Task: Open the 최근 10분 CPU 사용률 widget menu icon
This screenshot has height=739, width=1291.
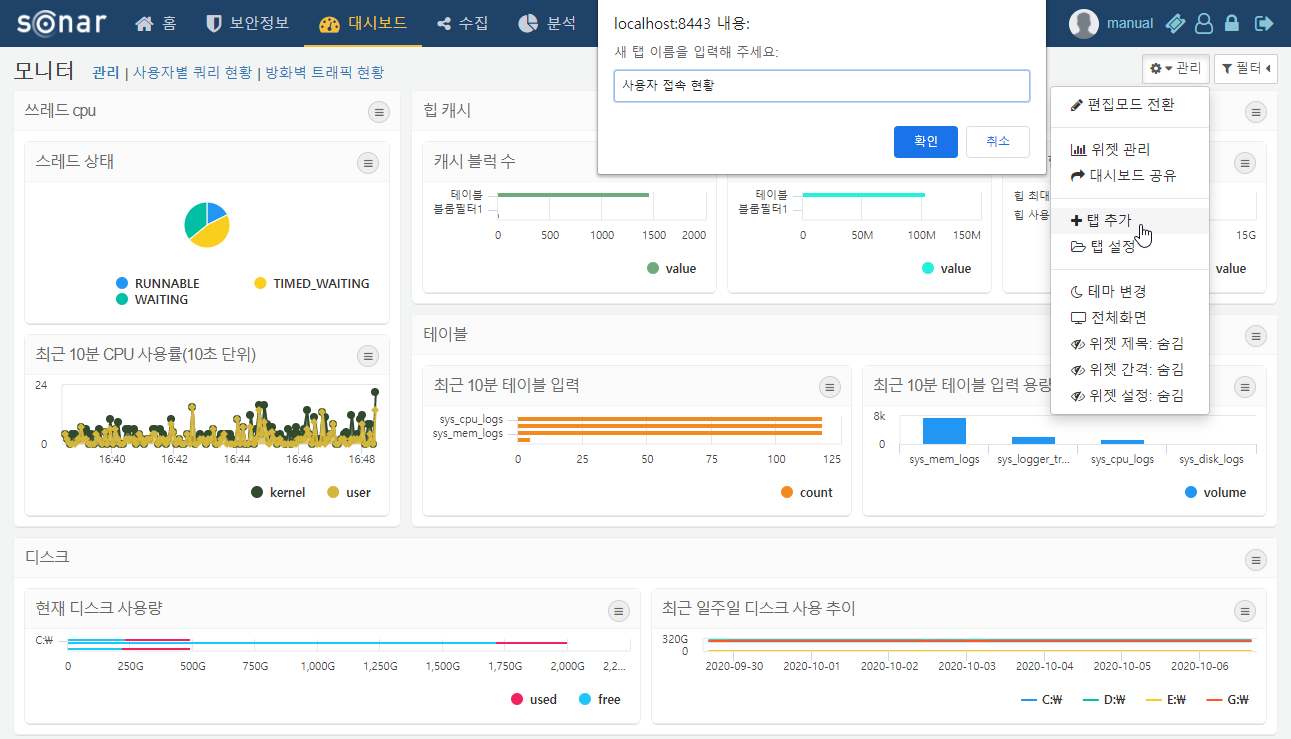Action: click(367, 356)
